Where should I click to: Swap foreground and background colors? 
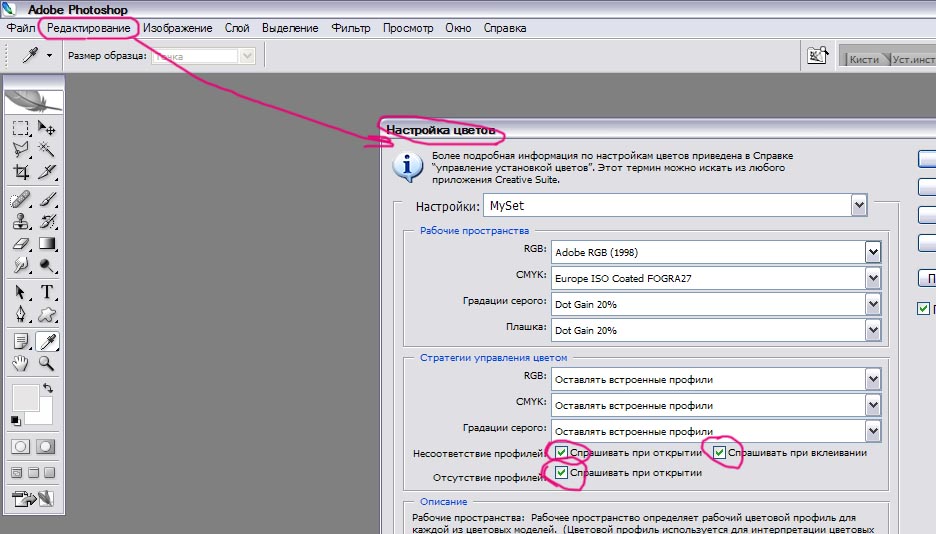tap(48, 388)
